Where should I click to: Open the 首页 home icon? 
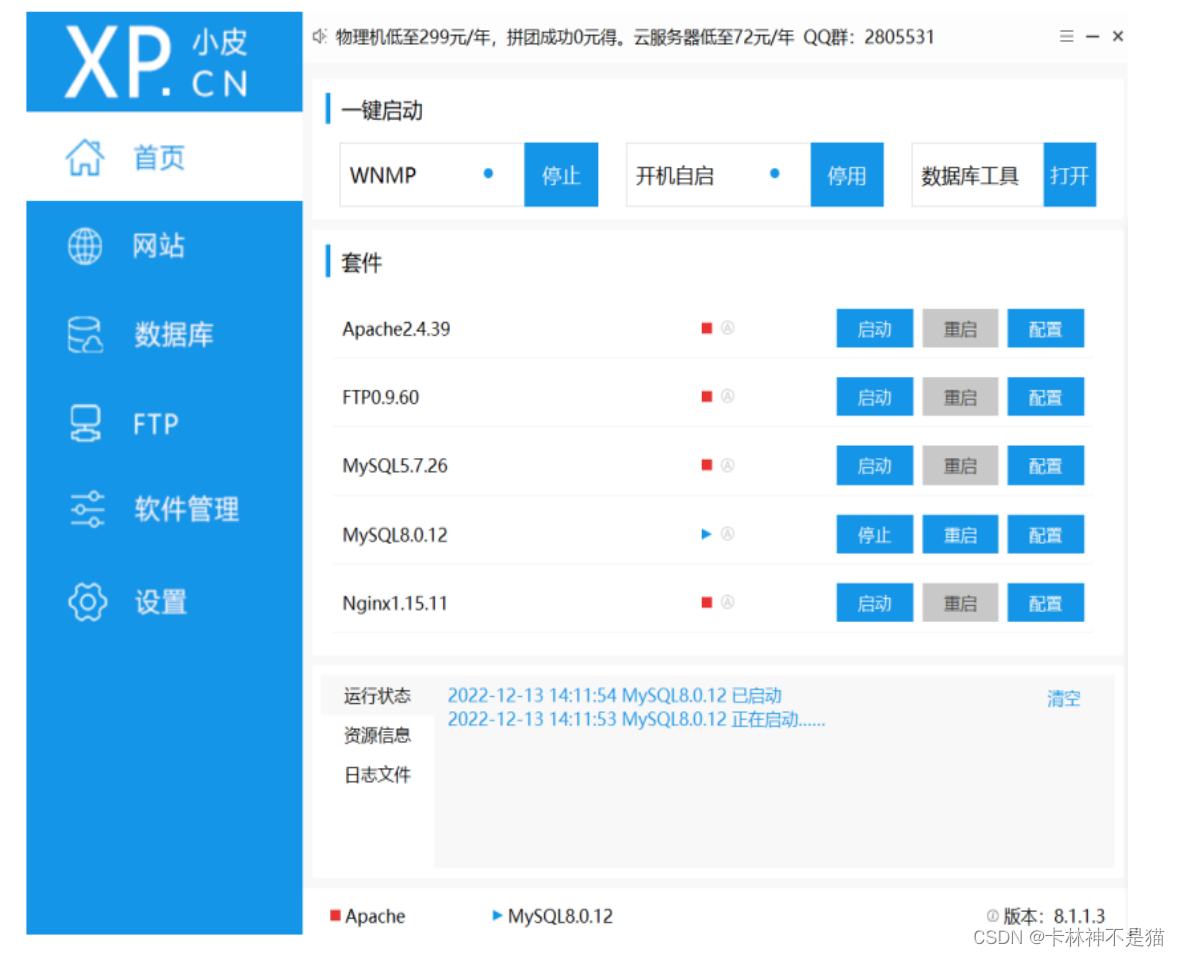[85, 157]
